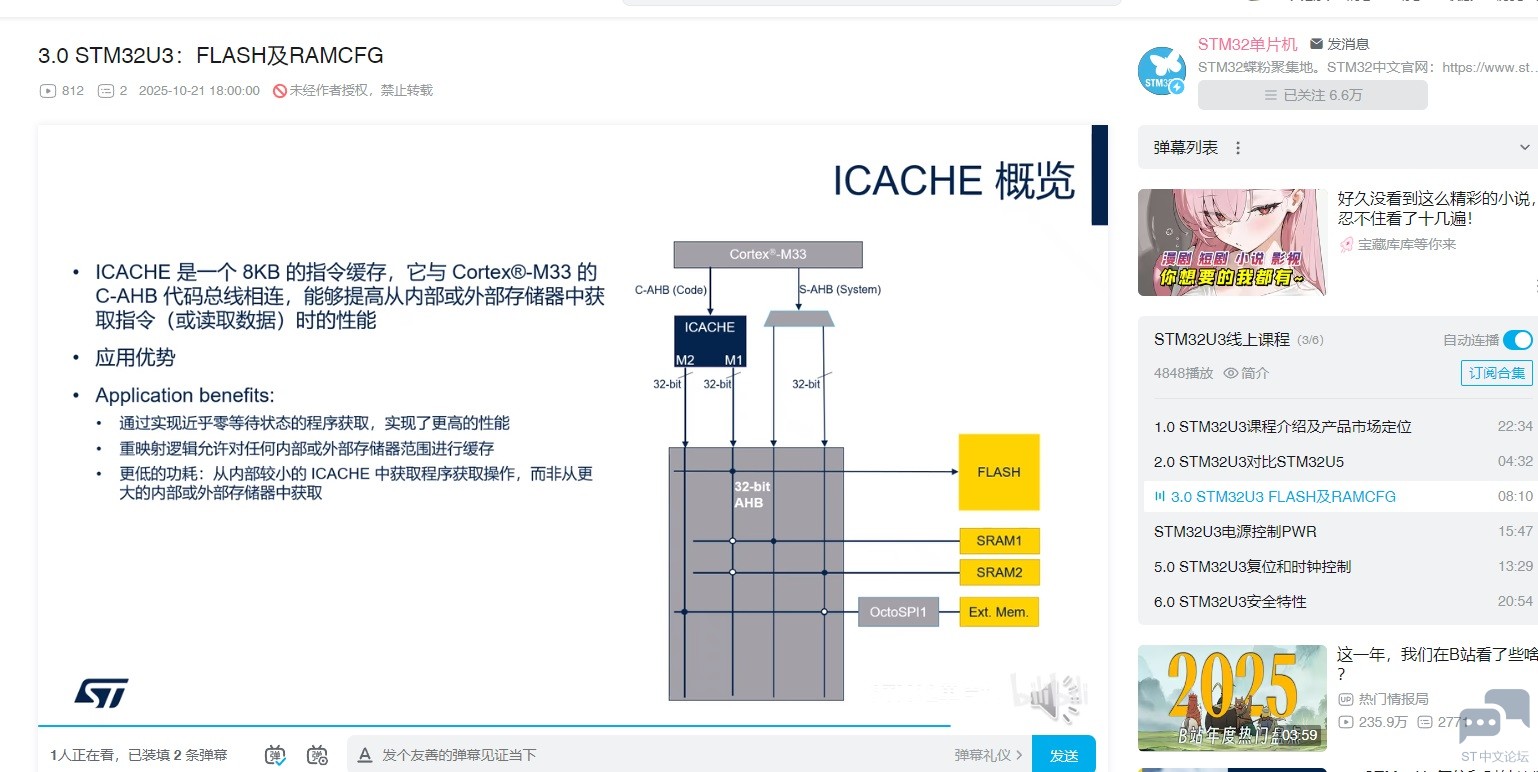Open the STM32单片机 uploader profile
Screen dimensions: 1538x772
pos(1247,44)
